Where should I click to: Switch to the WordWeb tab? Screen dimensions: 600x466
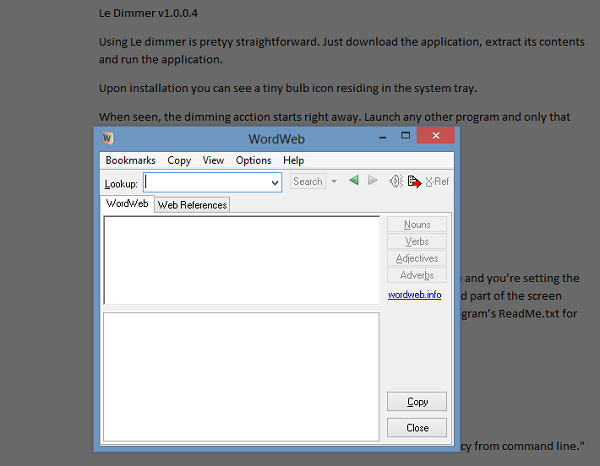[x=127, y=204]
